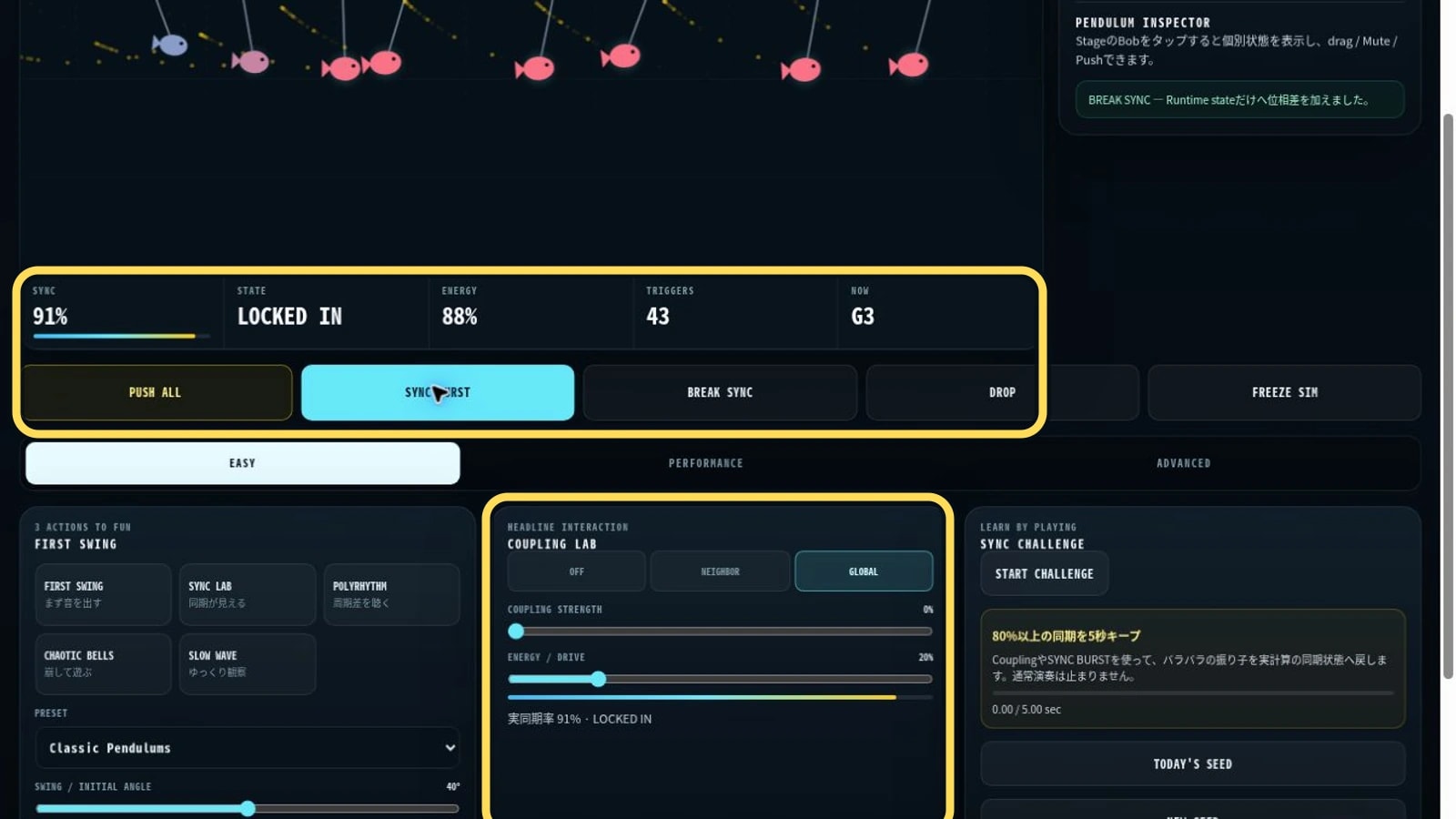
Task: Select the FIRST SWING action card
Action: 103,594
